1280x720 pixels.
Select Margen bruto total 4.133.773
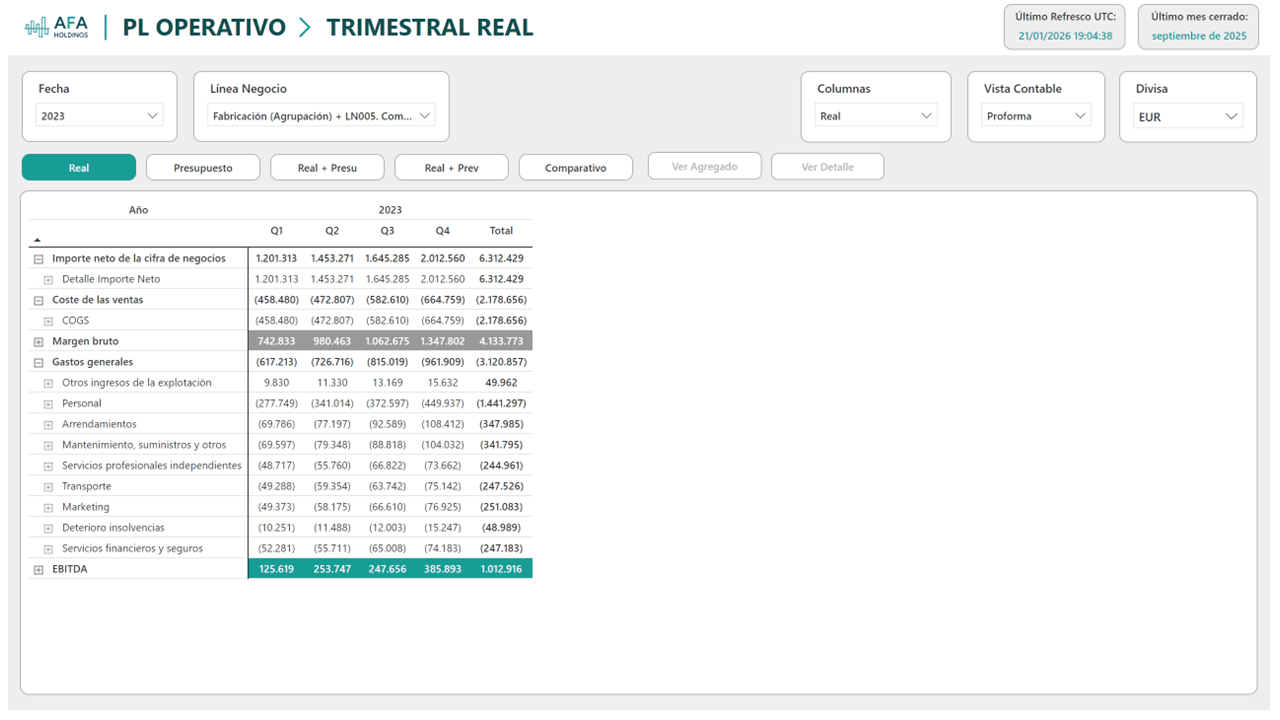(x=502, y=341)
